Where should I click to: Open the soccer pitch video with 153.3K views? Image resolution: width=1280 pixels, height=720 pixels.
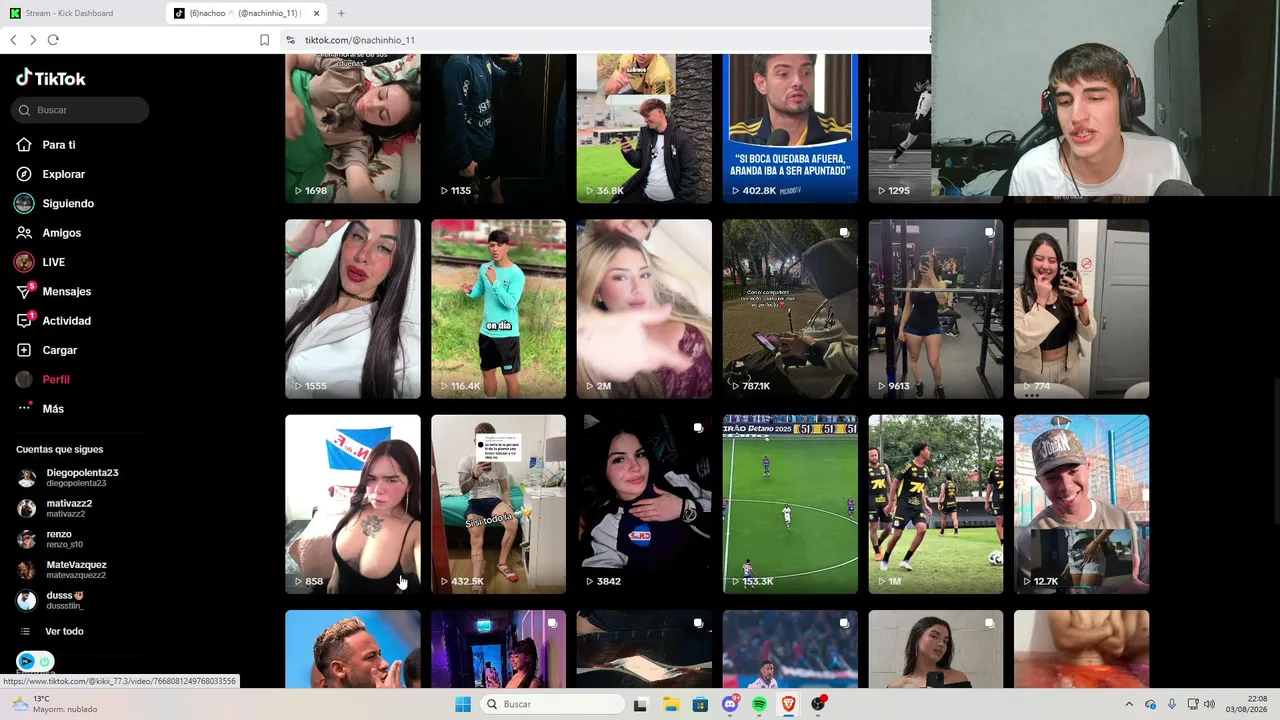[x=790, y=504]
